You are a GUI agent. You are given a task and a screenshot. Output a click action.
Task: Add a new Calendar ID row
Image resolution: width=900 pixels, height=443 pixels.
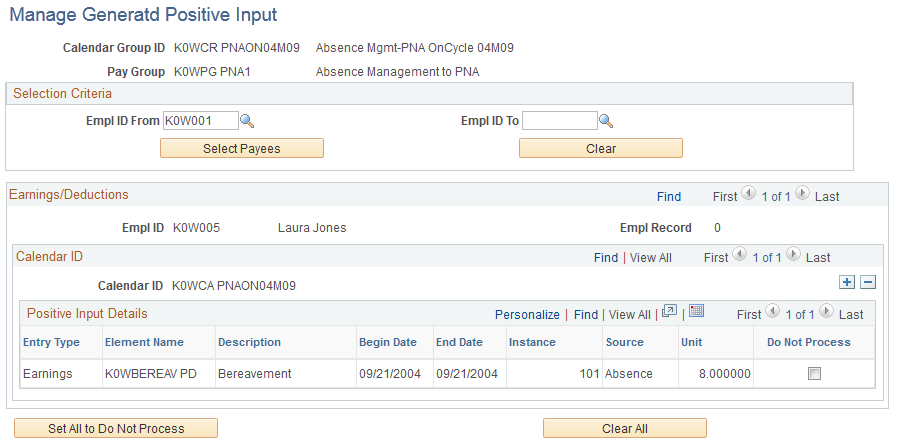847,282
